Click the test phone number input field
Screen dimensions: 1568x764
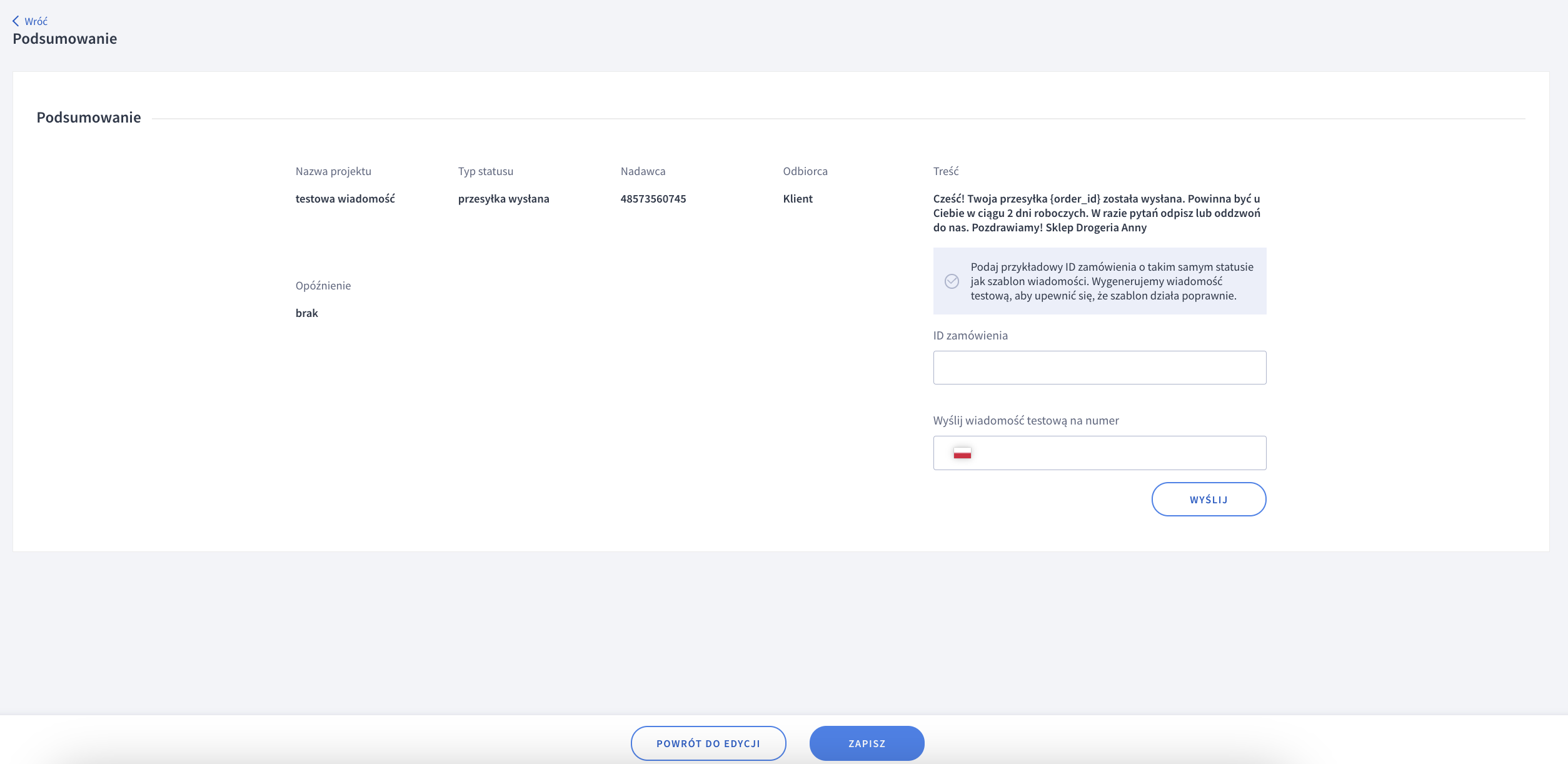tap(1119, 453)
